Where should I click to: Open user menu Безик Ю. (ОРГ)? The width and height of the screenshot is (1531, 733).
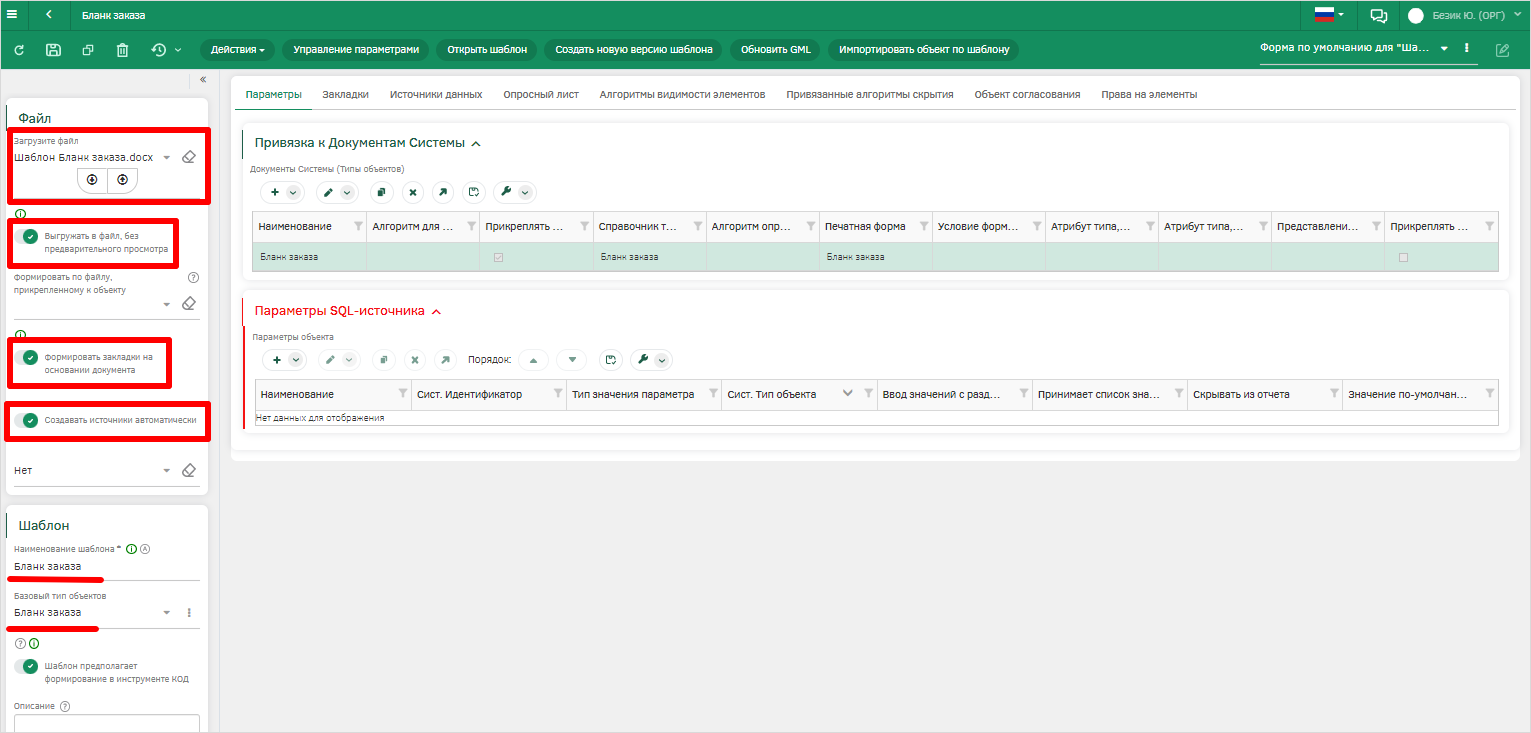click(1463, 15)
